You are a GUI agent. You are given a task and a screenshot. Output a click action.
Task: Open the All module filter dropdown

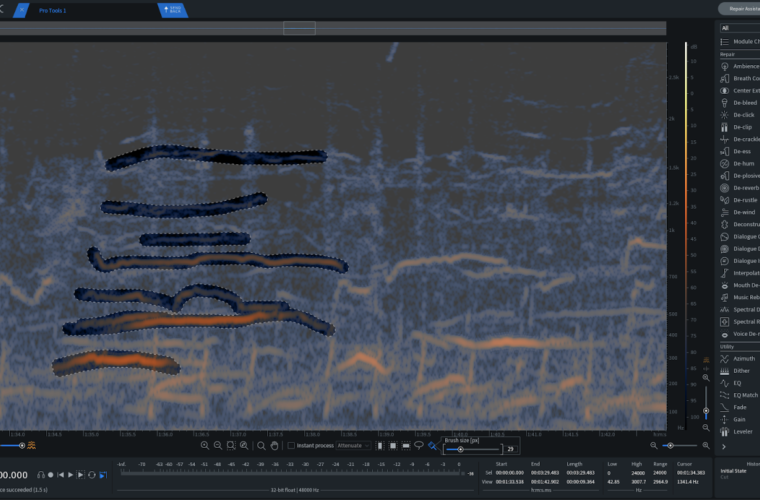coord(739,28)
